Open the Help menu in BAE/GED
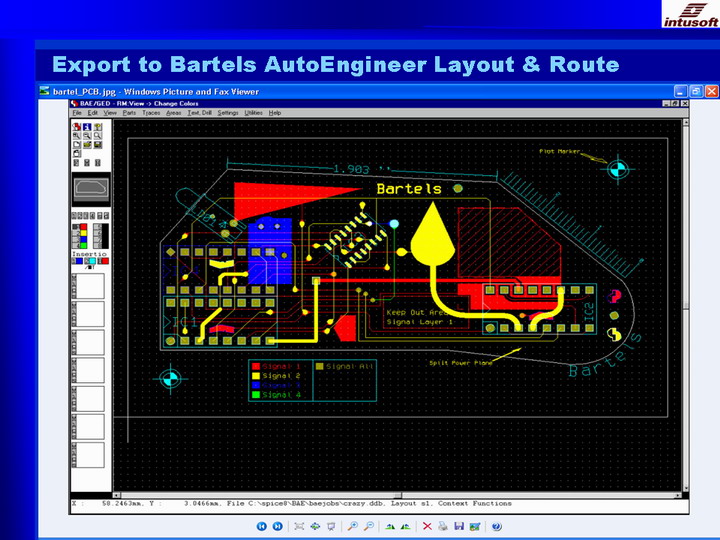This screenshot has width=720, height=540. (x=275, y=112)
